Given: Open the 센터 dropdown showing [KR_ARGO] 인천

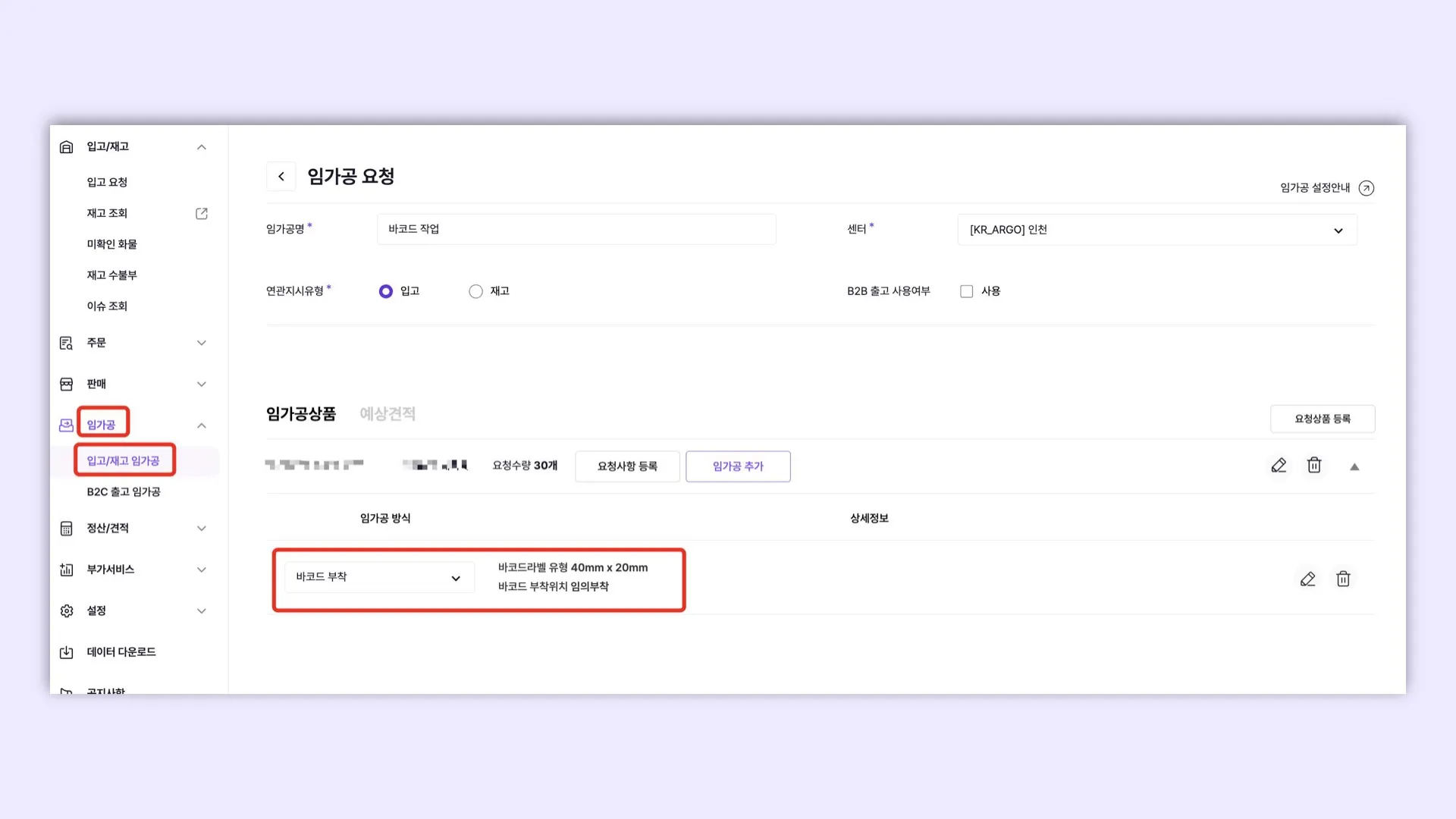Looking at the screenshot, I should (x=1156, y=230).
